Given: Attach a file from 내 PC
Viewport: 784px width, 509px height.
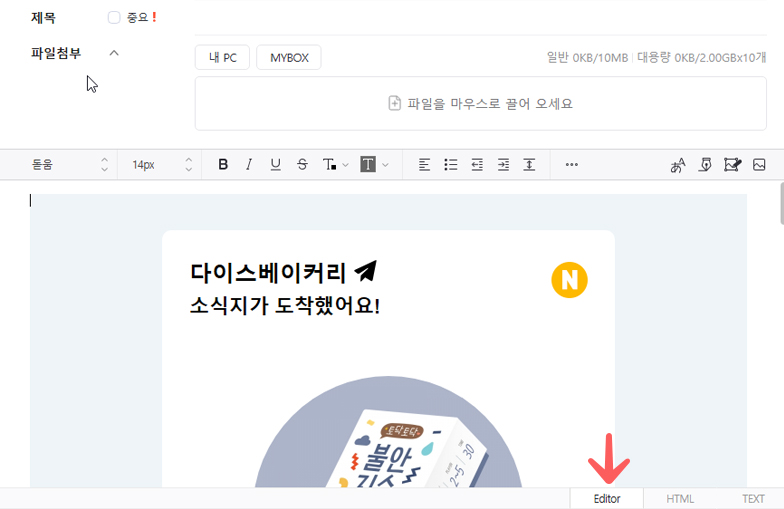Looking at the screenshot, I should (x=222, y=58).
